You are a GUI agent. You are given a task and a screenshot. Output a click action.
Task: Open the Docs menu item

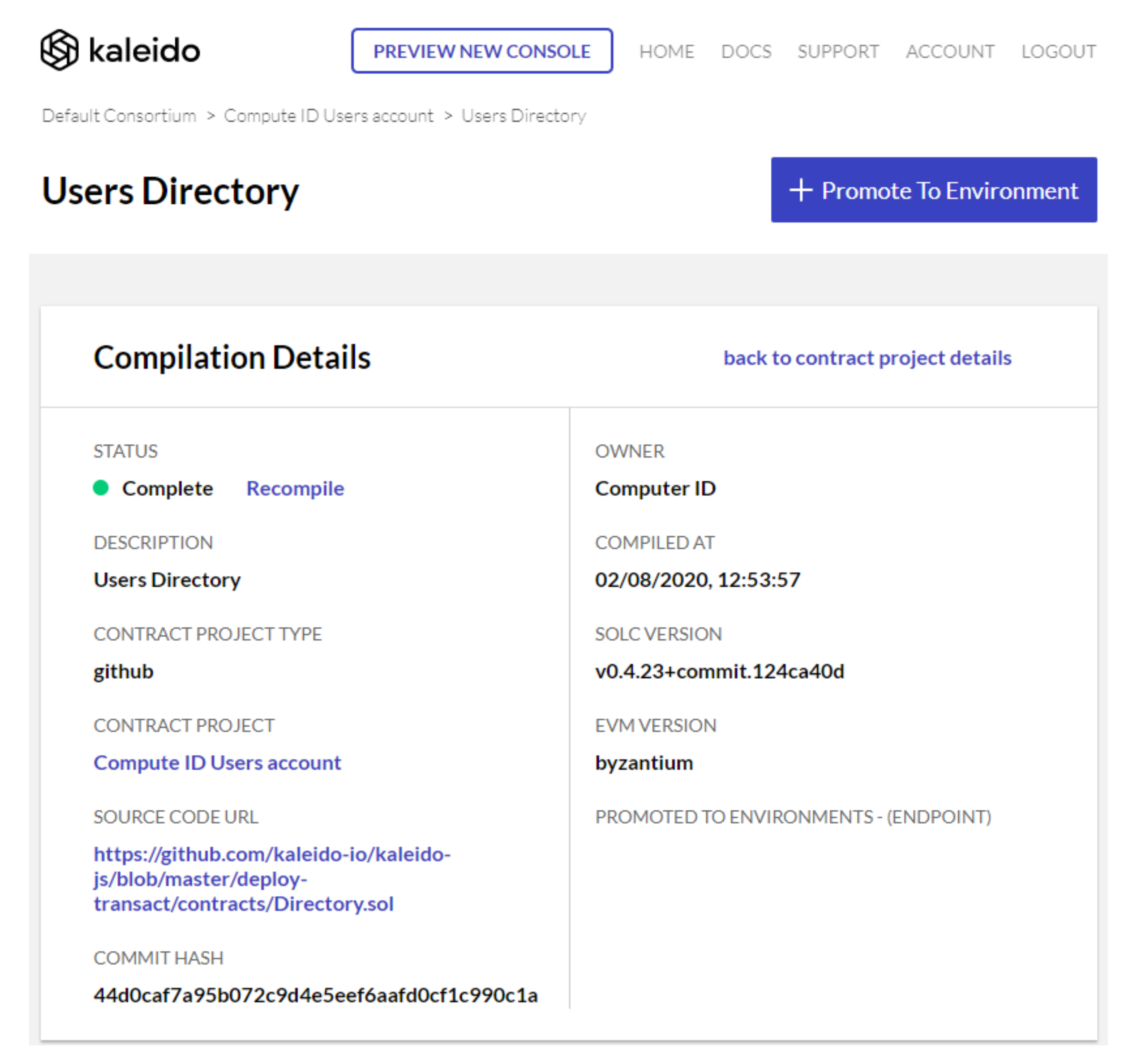(x=746, y=52)
